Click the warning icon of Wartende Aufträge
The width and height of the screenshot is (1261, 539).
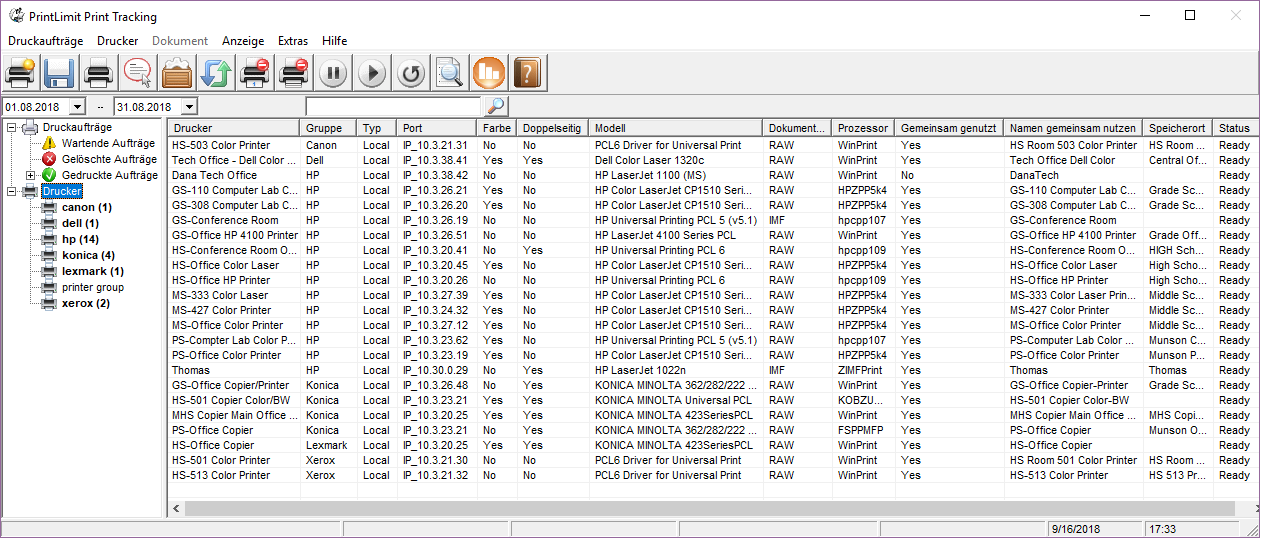[49, 144]
